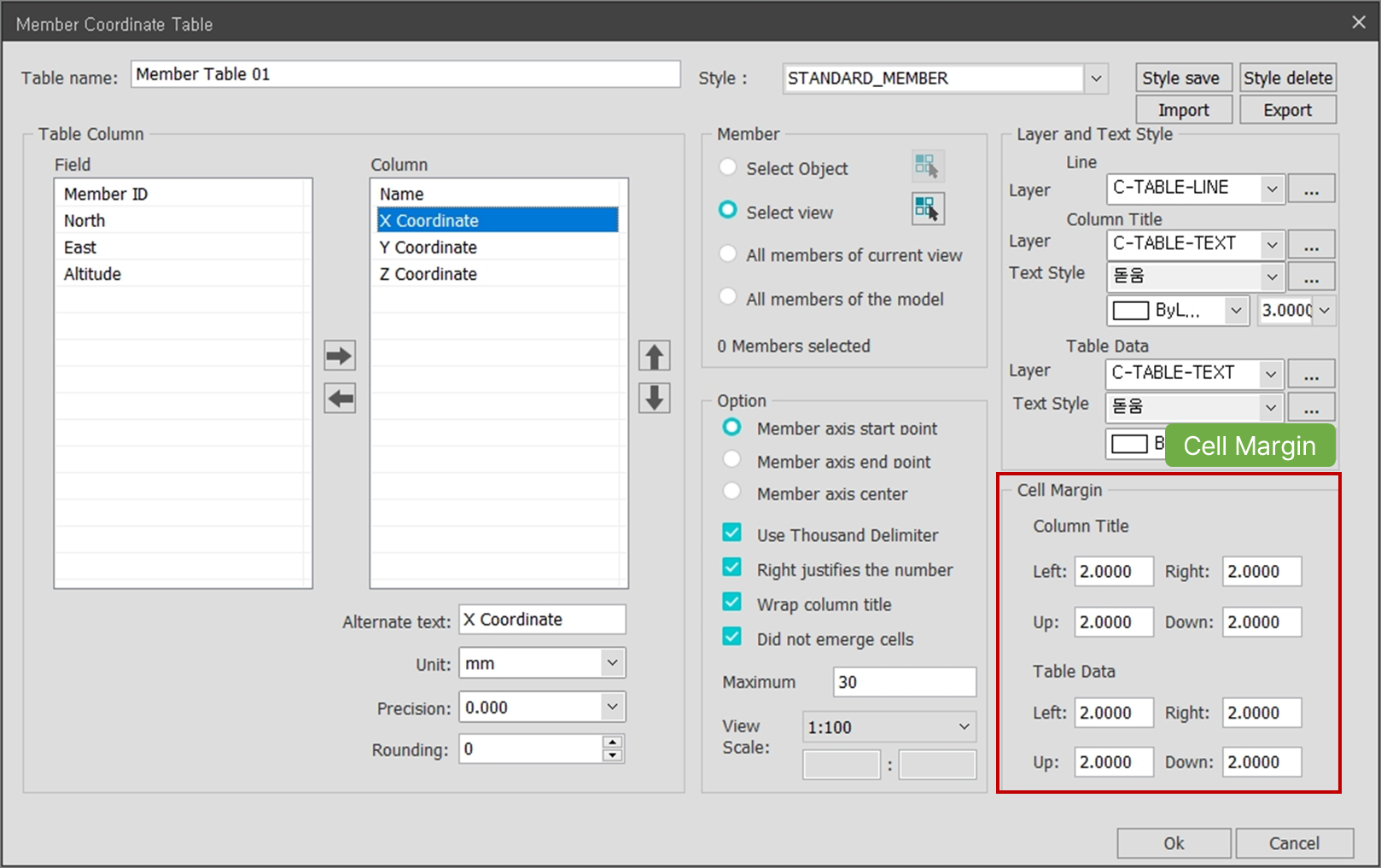This screenshot has width=1381, height=868.
Task: Click the Select view pick icon
Action: 927,208
